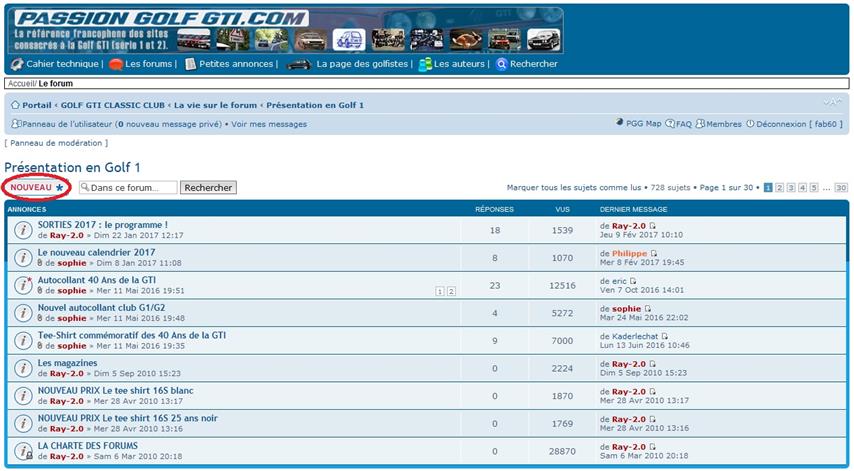854x471 pixels.
Task: Open GOLF GTI CLASSIC CLUB breadcrumb
Action: pos(113,105)
